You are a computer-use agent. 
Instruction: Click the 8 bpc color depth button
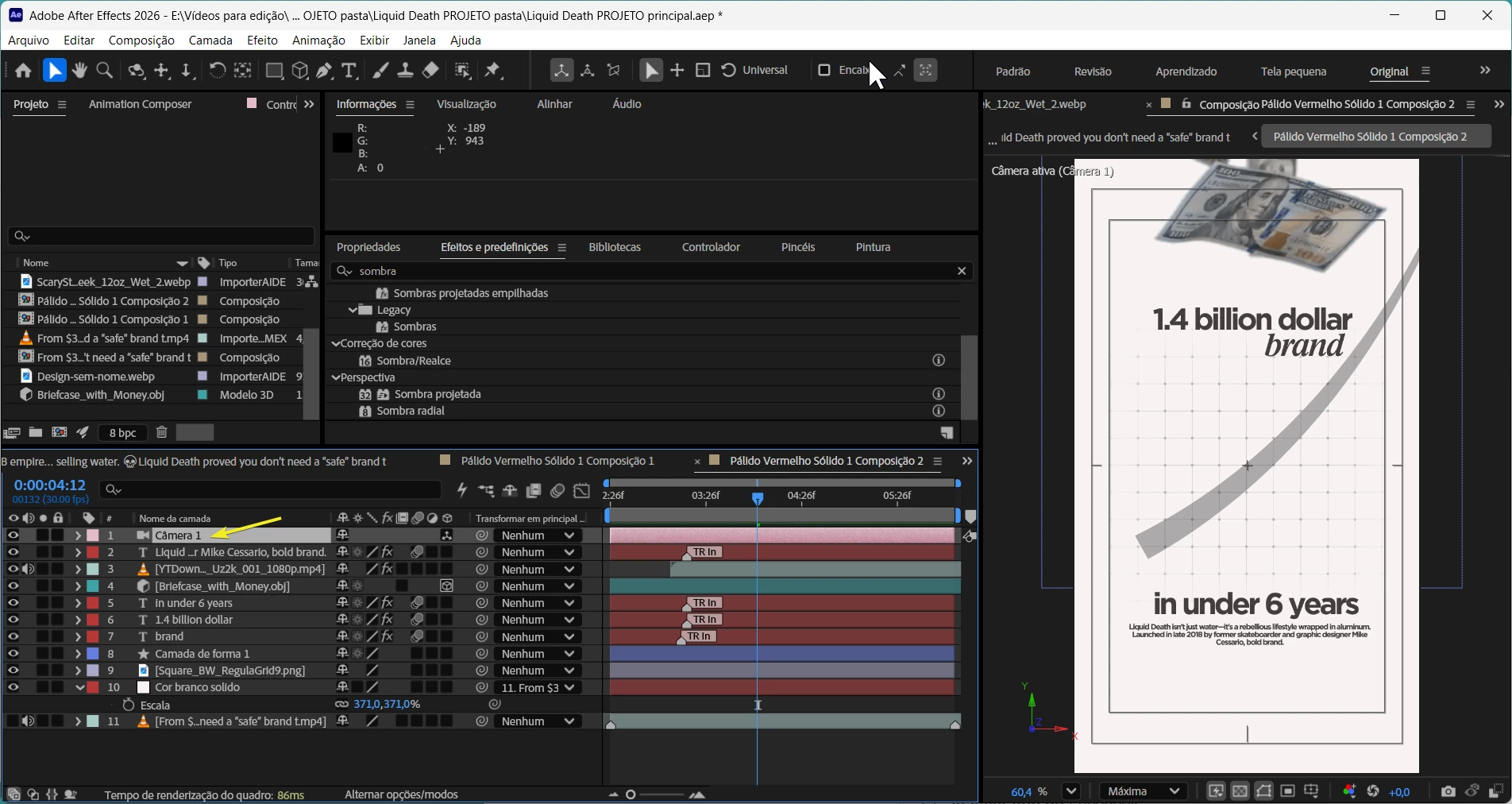(x=122, y=433)
